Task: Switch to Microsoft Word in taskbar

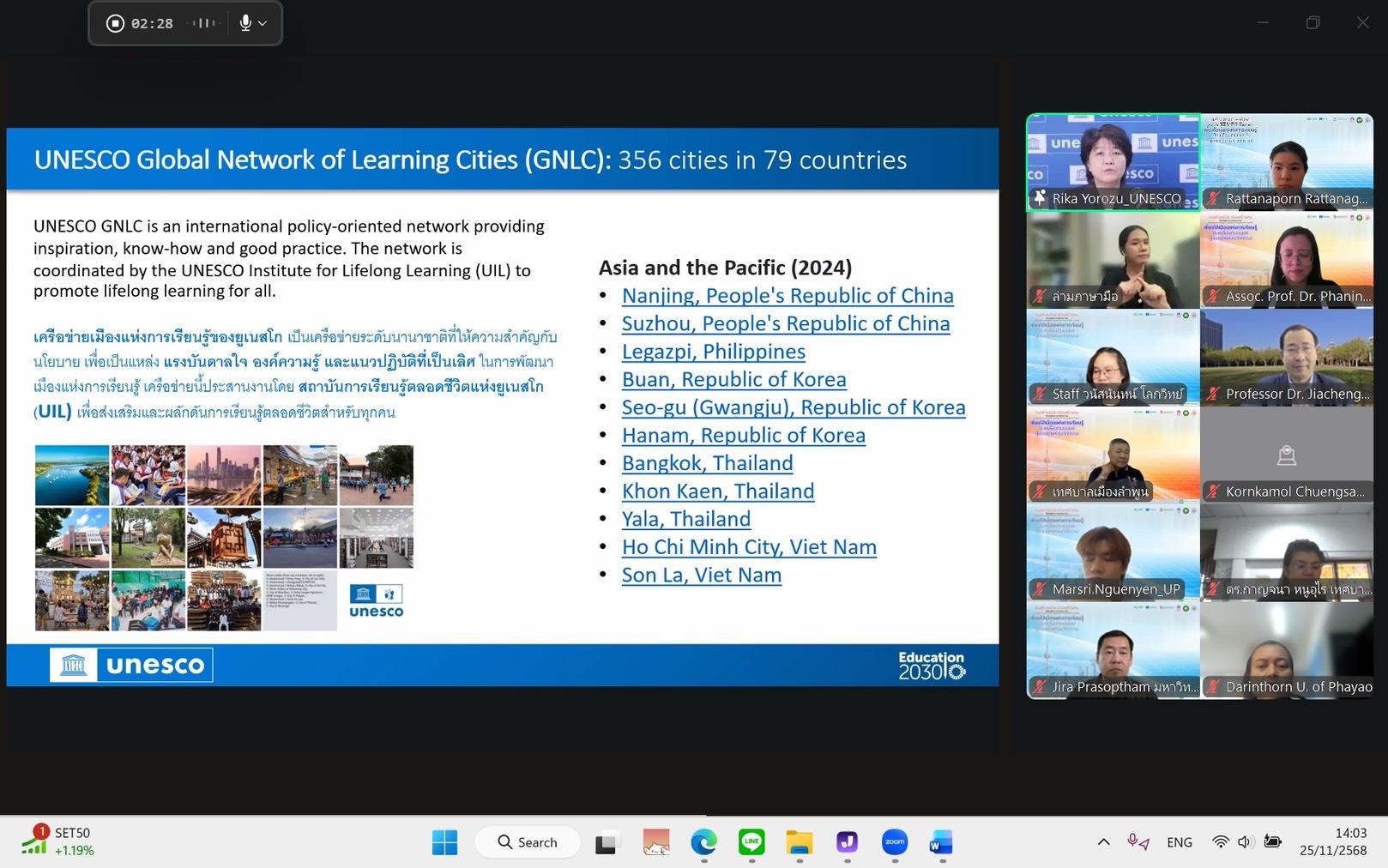Action: [940, 842]
